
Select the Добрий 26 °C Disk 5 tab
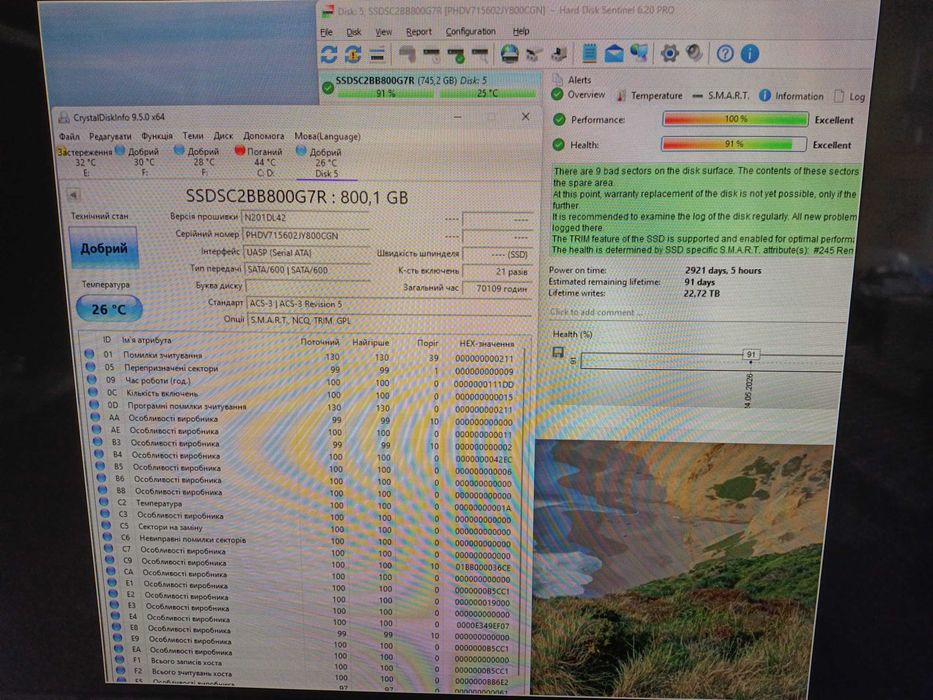[327, 162]
